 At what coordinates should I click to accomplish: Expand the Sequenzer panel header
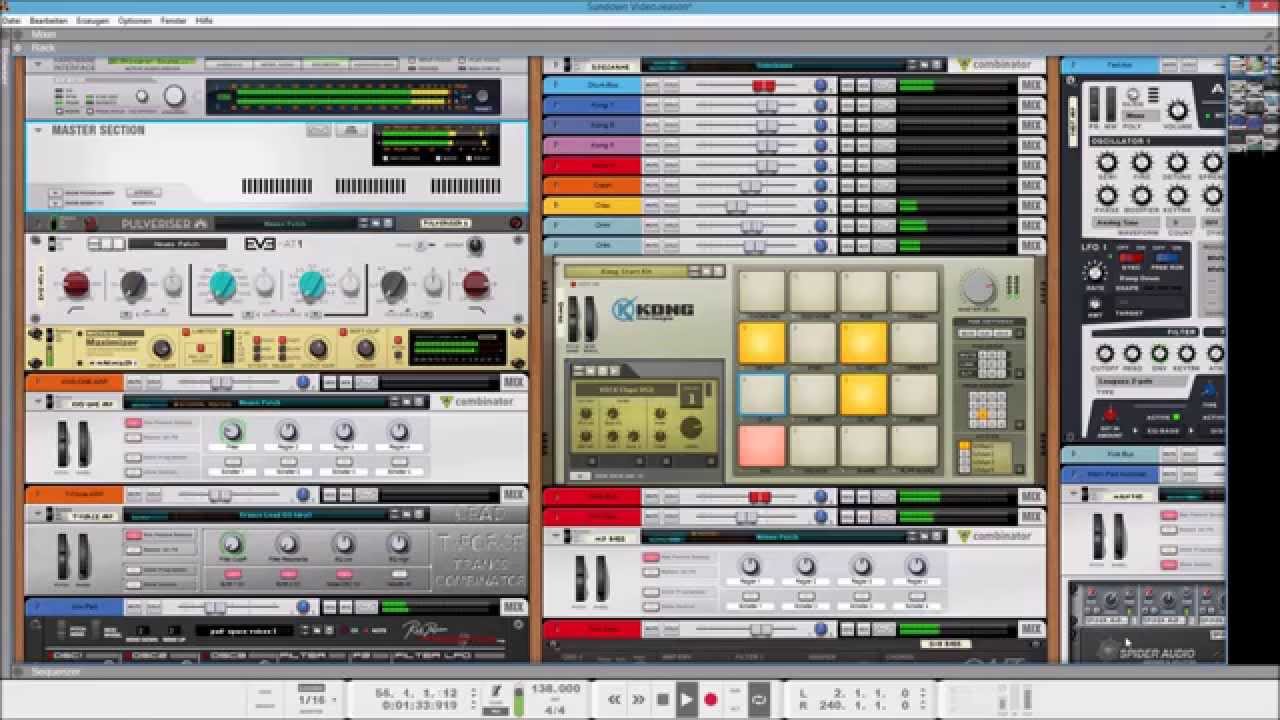(x=20, y=672)
